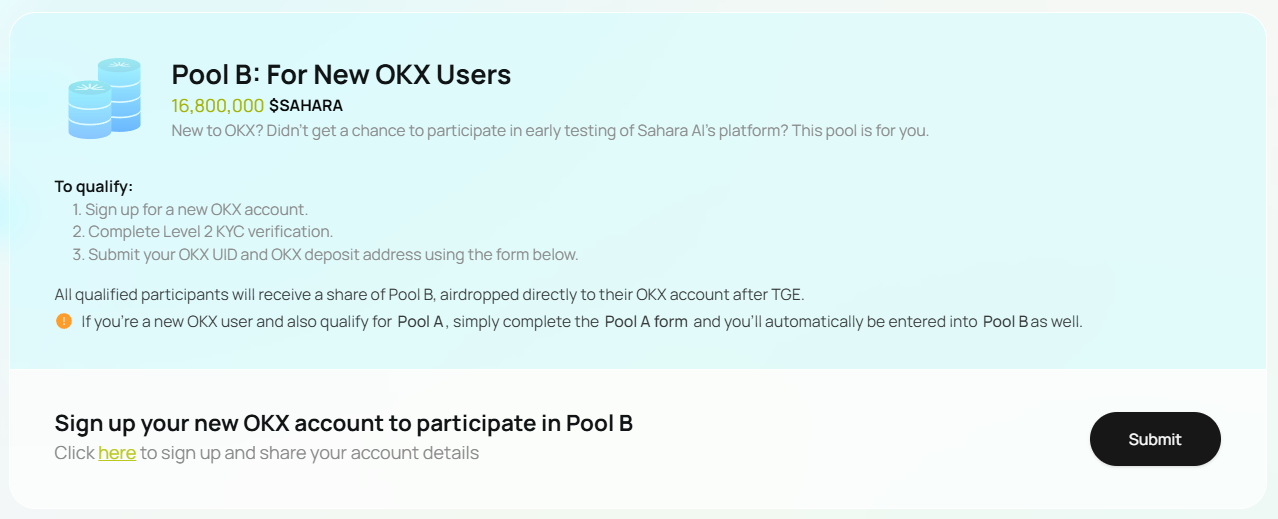Click the bold 'Pool A' text before the comma
Viewport: 1278px width, 519px height.
click(420, 321)
